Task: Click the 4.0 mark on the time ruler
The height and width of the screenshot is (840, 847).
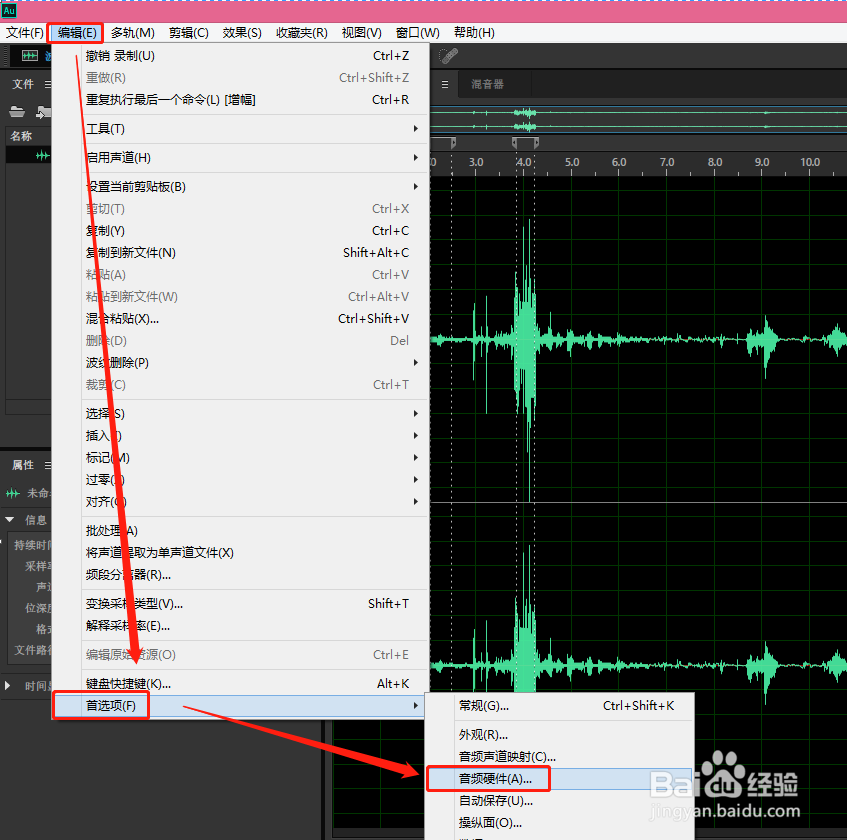Action: (523, 162)
